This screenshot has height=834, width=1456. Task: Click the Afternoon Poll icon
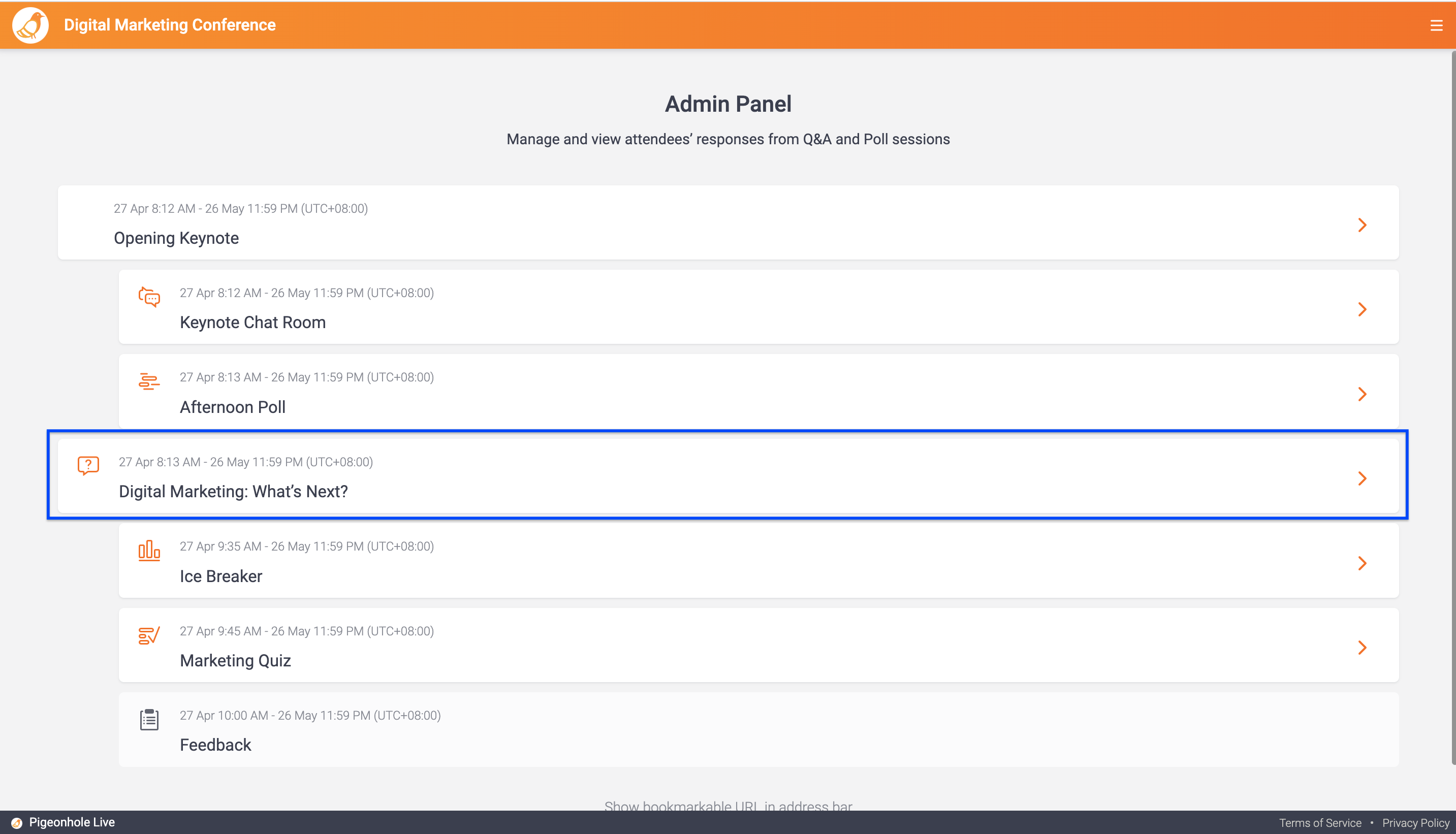click(149, 381)
